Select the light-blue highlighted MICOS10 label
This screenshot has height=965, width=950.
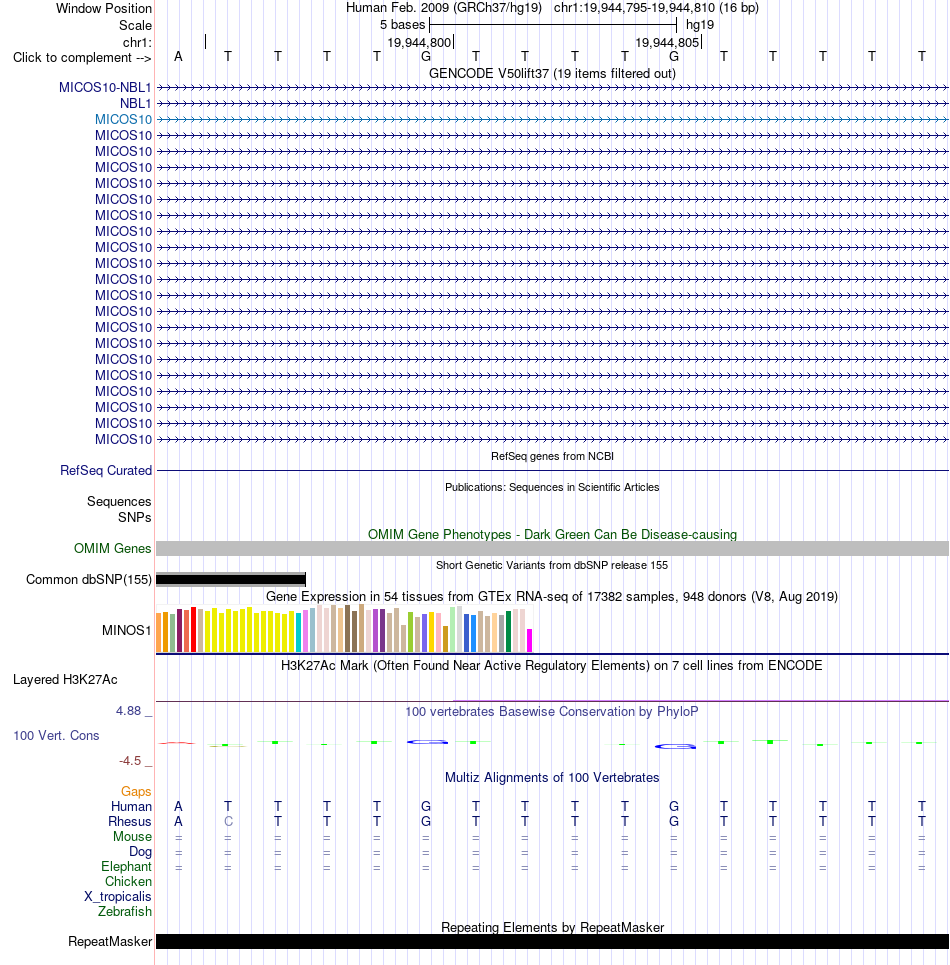pos(123,119)
